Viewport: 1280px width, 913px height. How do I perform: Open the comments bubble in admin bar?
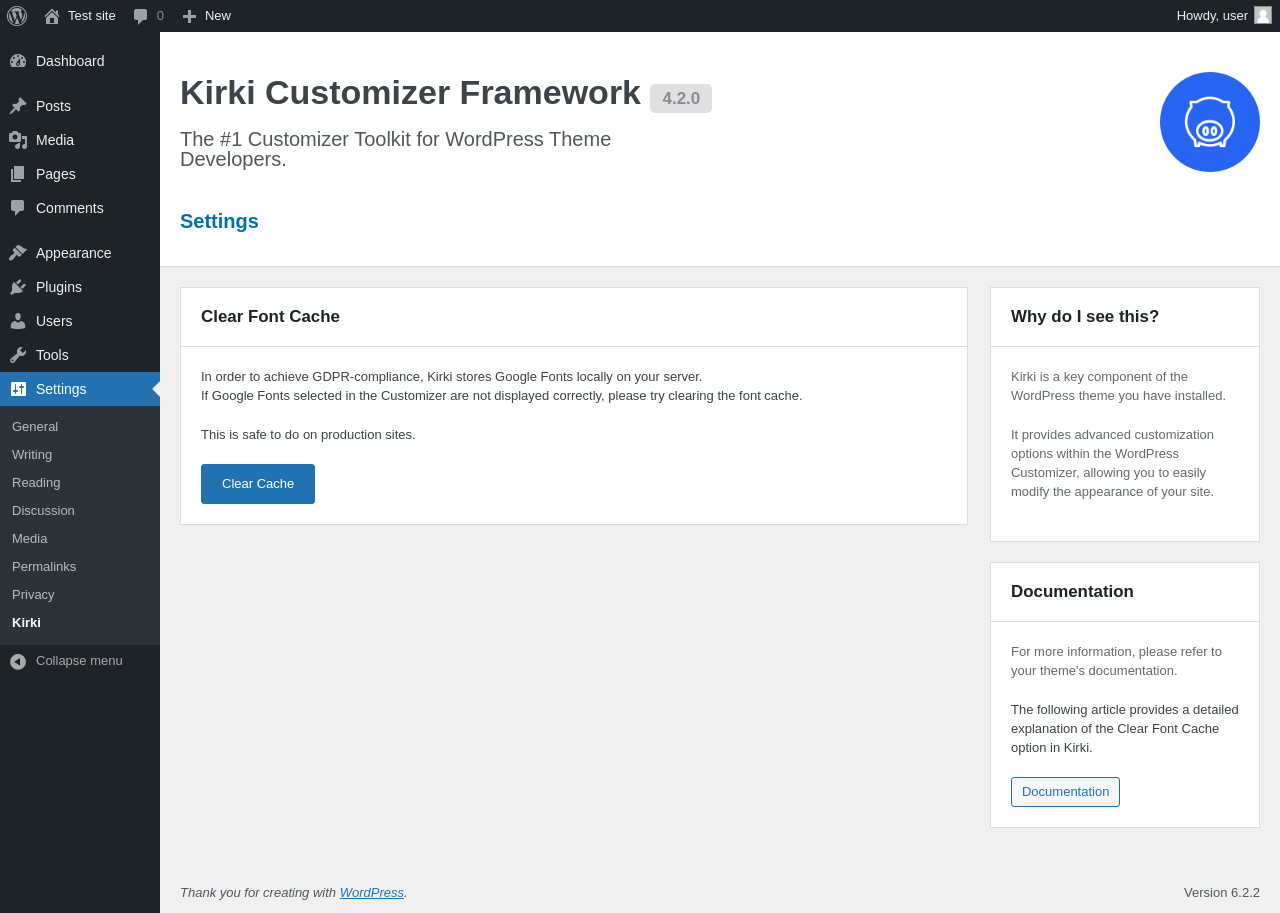(x=141, y=16)
